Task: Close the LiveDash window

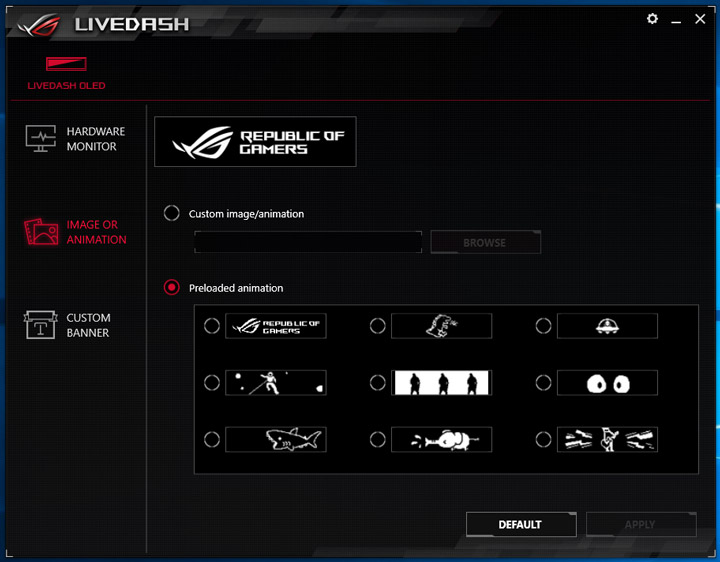Action: pos(700,19)
